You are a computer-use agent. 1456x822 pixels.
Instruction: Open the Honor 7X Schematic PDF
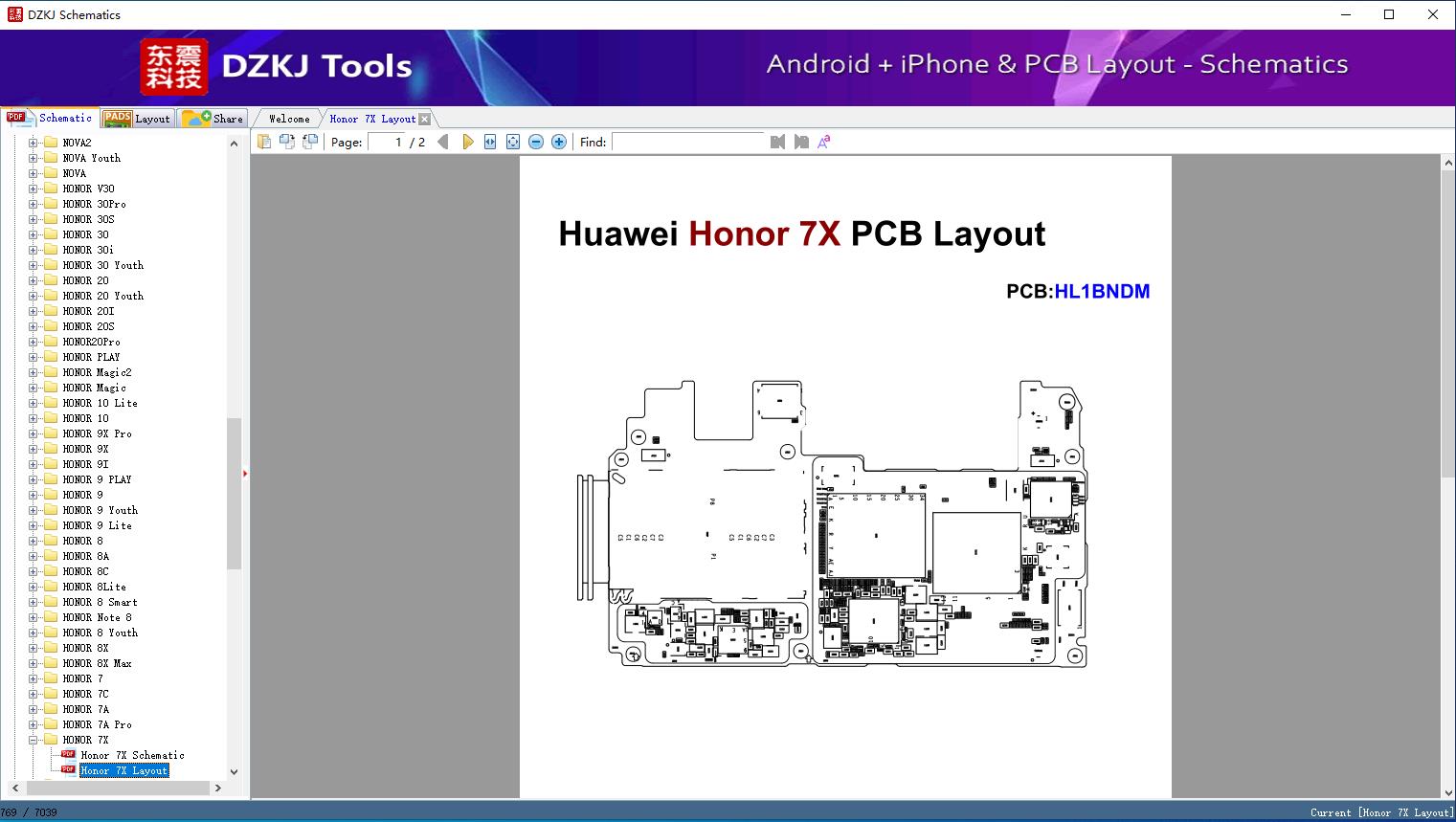pyautogui.click(x=132, y=755)
